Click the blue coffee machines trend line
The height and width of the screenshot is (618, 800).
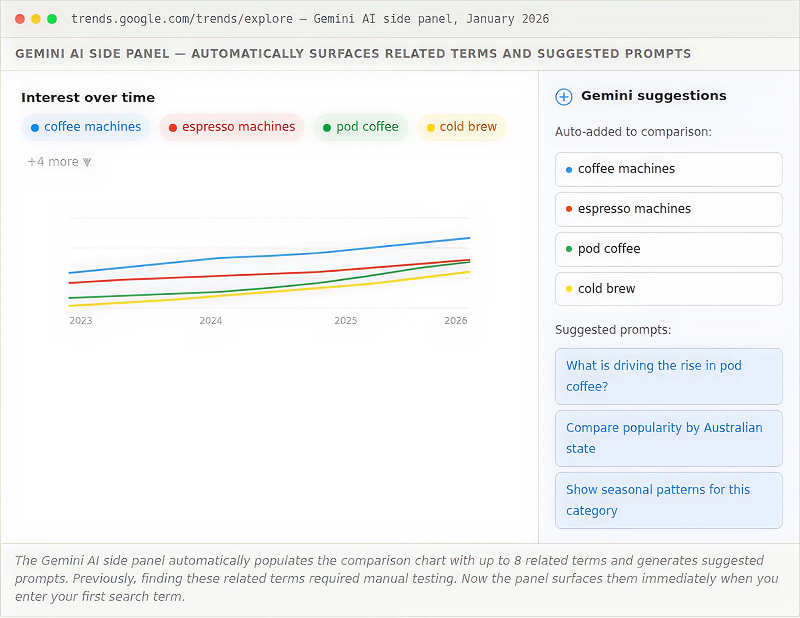[269, 255]
